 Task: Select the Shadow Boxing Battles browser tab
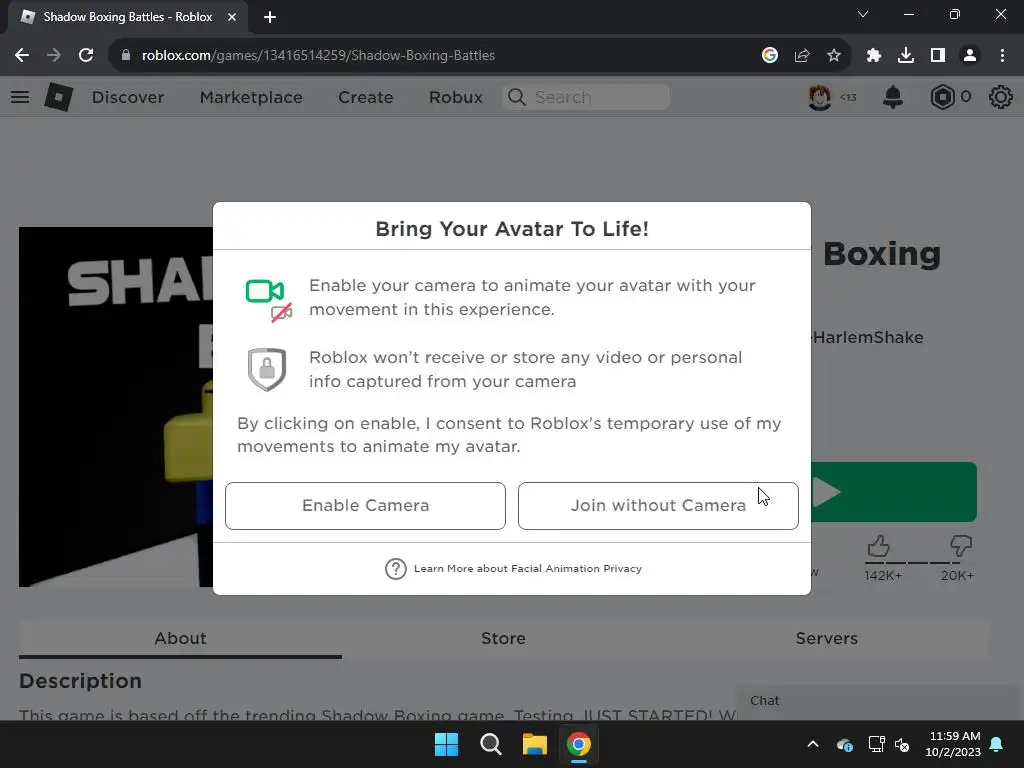point(128,17)
